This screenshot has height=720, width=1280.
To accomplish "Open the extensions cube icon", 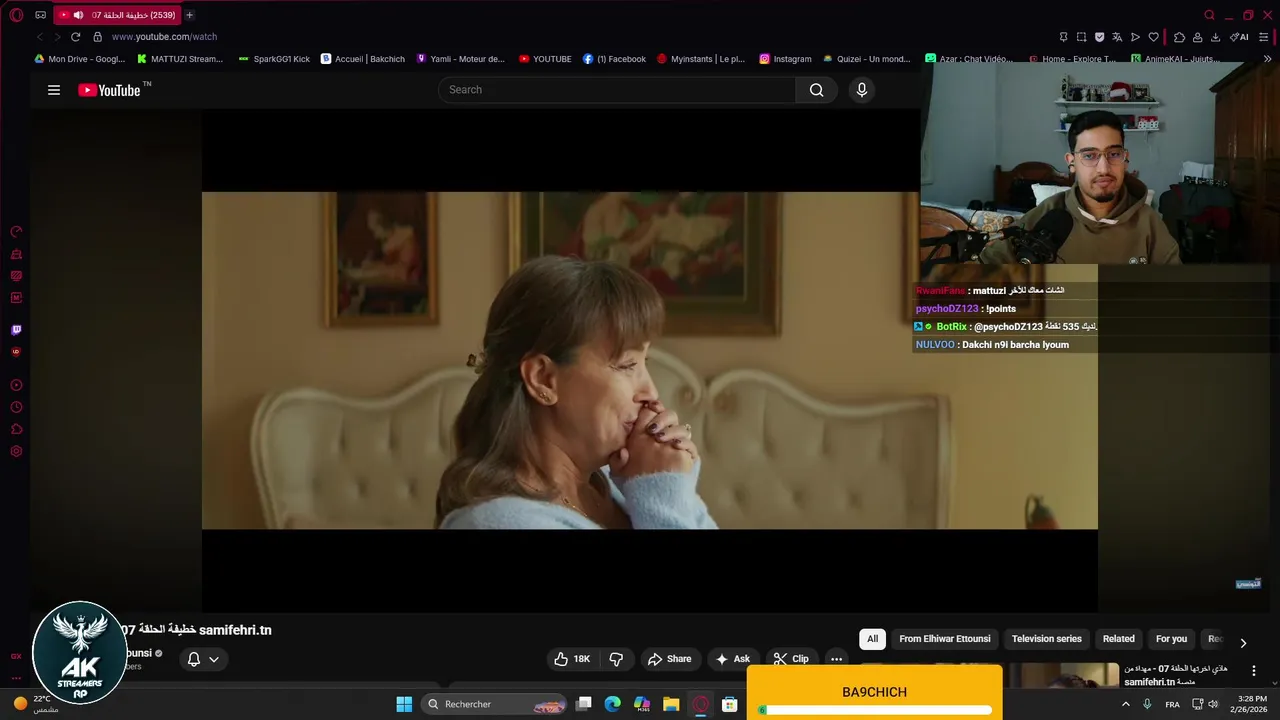I will click(x=1179, y=37).
